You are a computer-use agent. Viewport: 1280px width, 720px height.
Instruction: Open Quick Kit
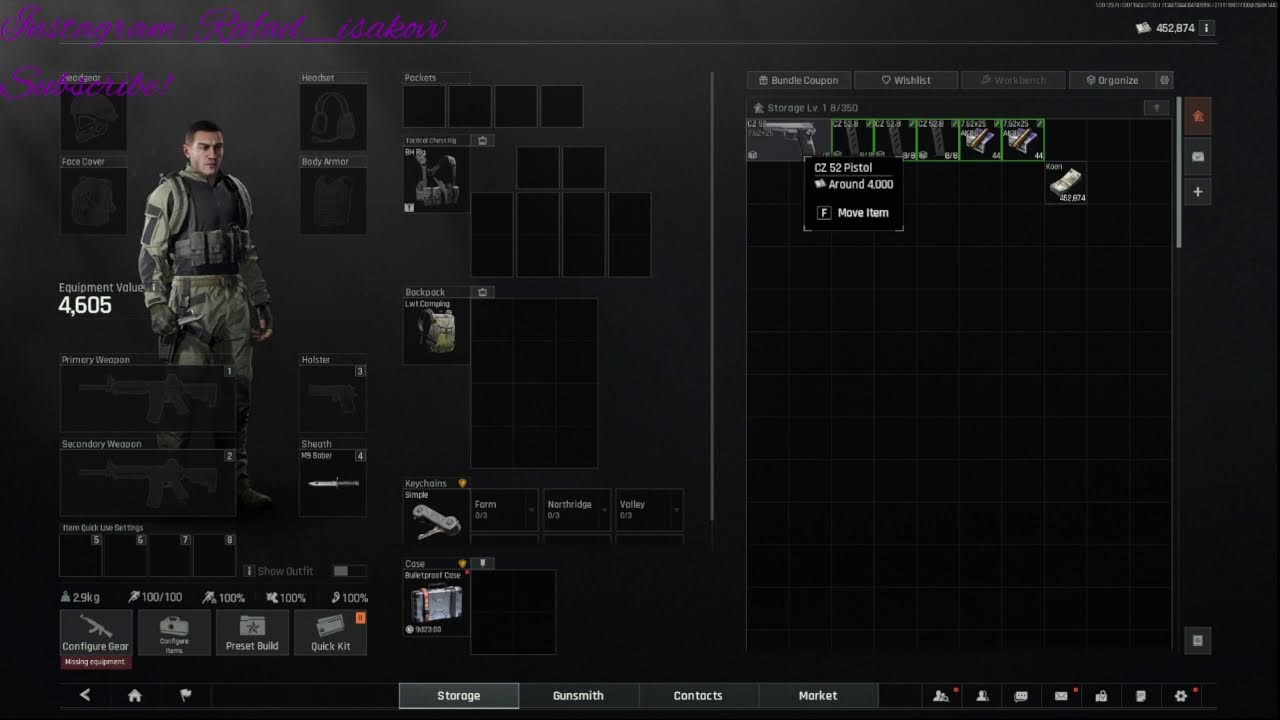(330, 633)
